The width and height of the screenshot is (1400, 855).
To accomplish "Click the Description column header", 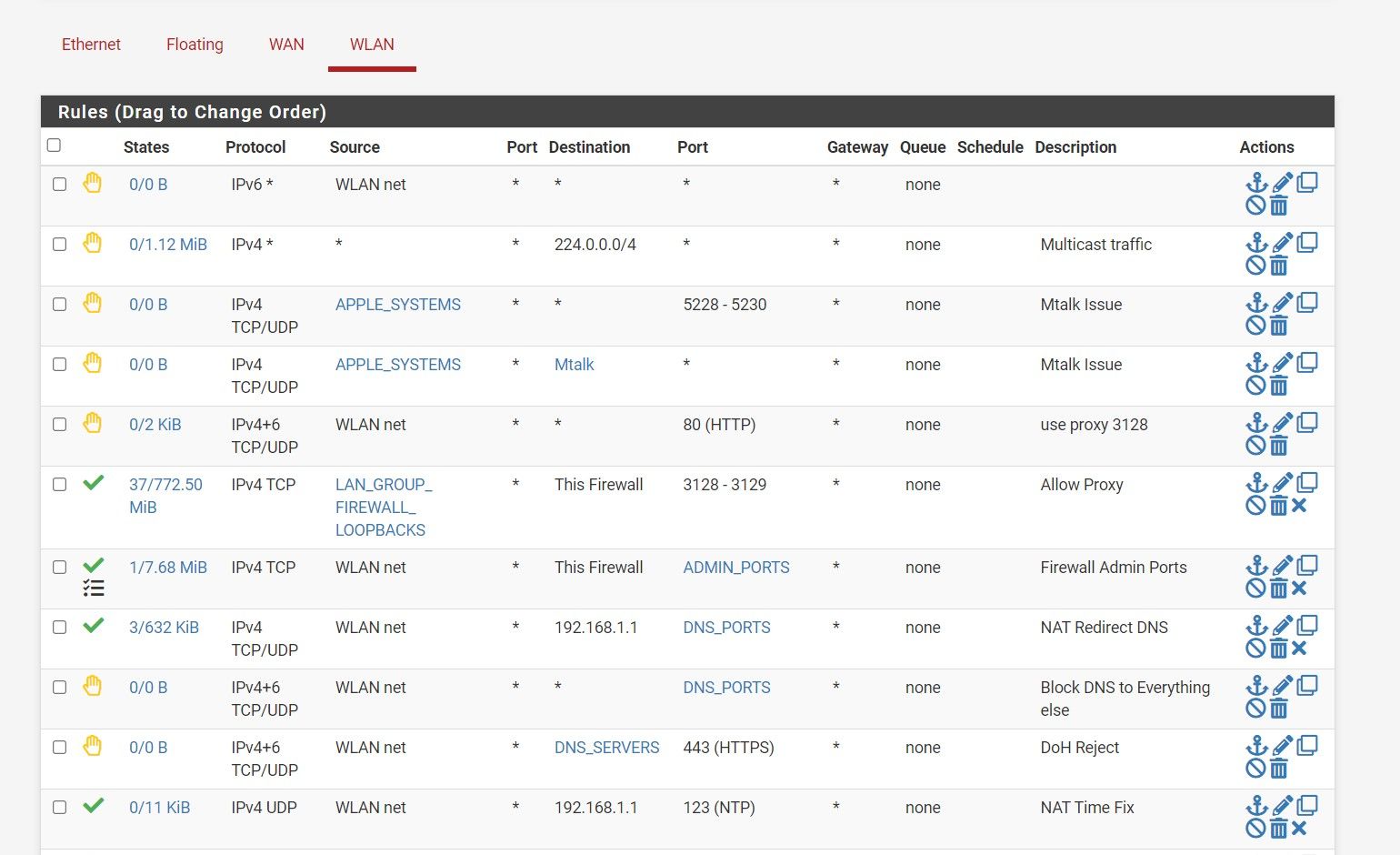I will pyautogui.click(x=1075, y=147).
